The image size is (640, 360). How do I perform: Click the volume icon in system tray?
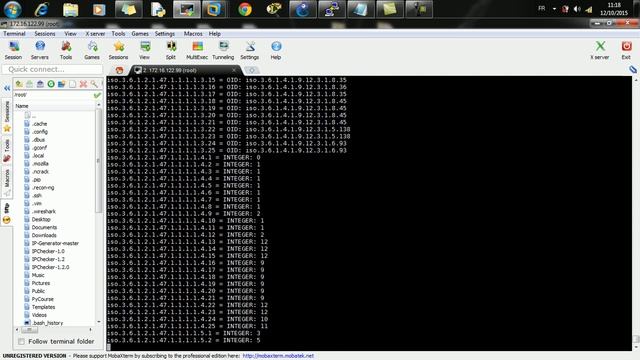point(577,9)
